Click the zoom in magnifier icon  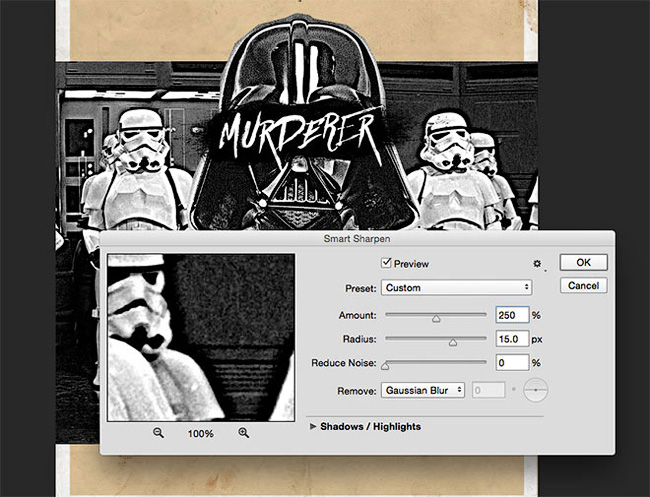point(243,433)
